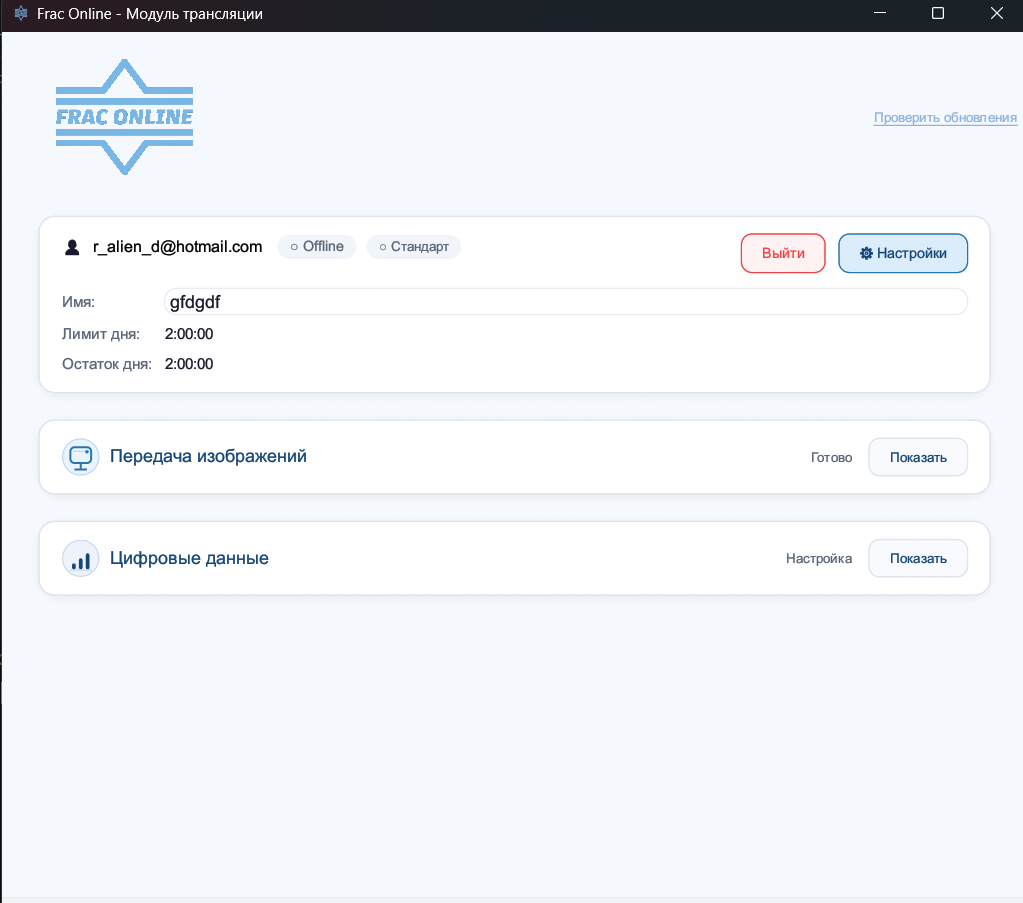Click the Готово status label

[831, 458]
